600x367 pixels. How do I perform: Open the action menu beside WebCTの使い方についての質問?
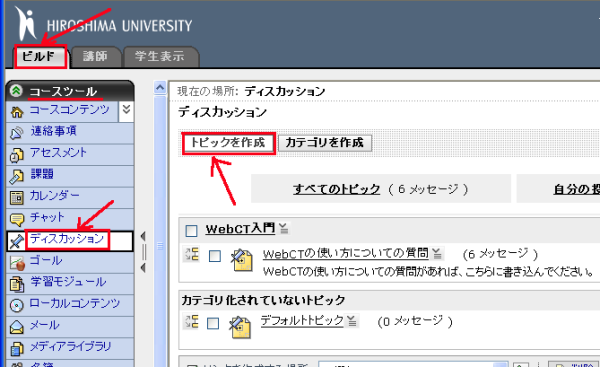coord(437,254)
